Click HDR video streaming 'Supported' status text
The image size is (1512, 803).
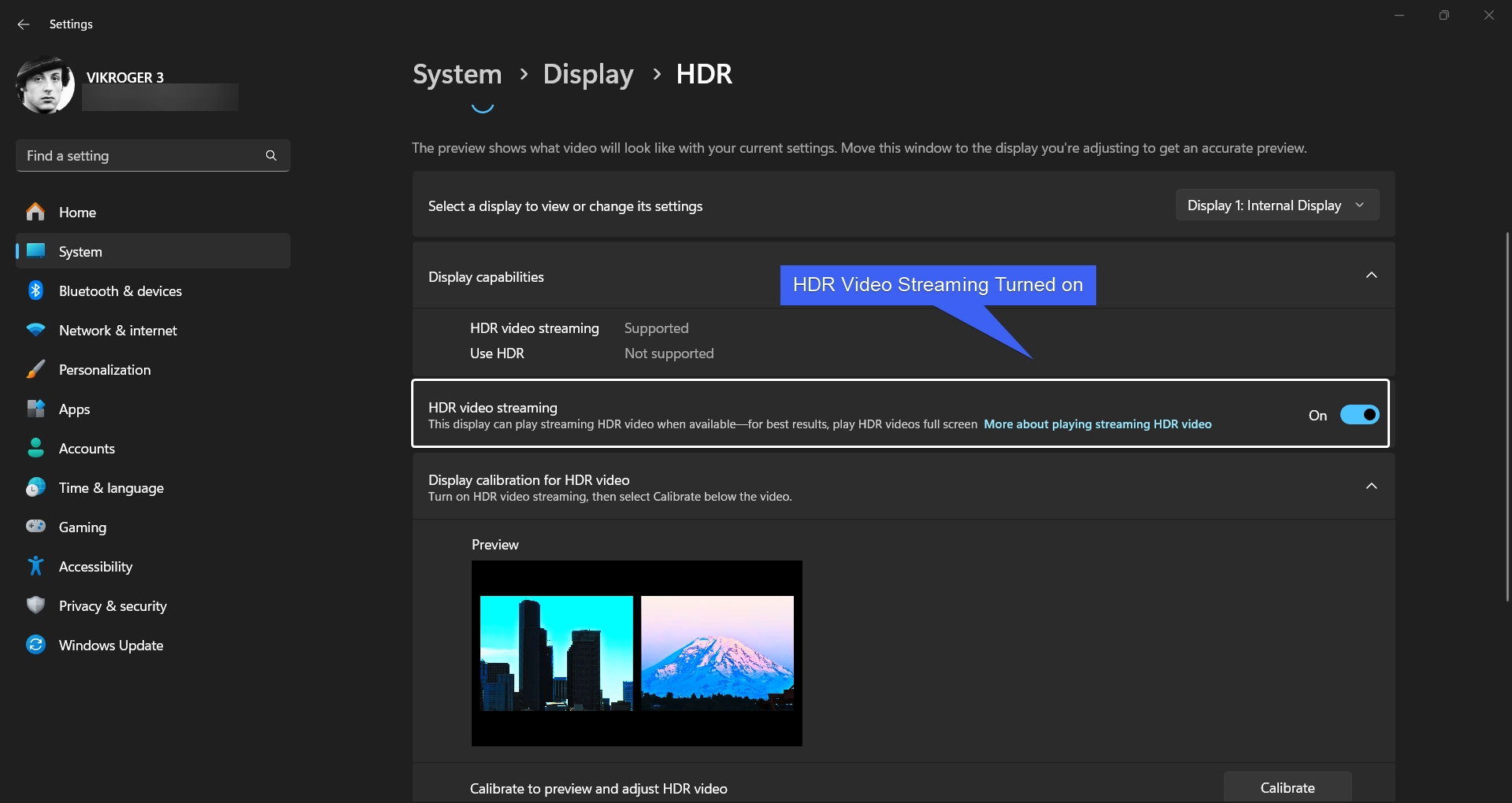[x=656, y=328]
